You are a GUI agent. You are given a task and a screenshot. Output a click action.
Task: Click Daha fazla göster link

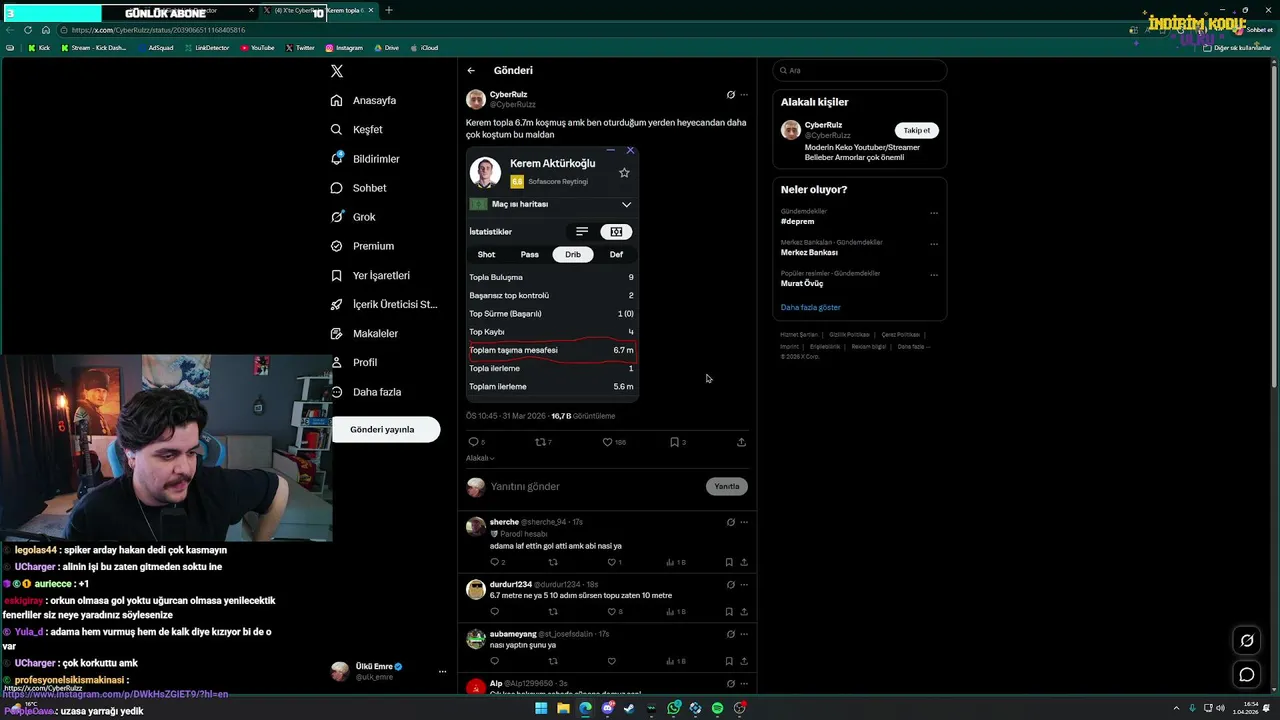point(811,308)
